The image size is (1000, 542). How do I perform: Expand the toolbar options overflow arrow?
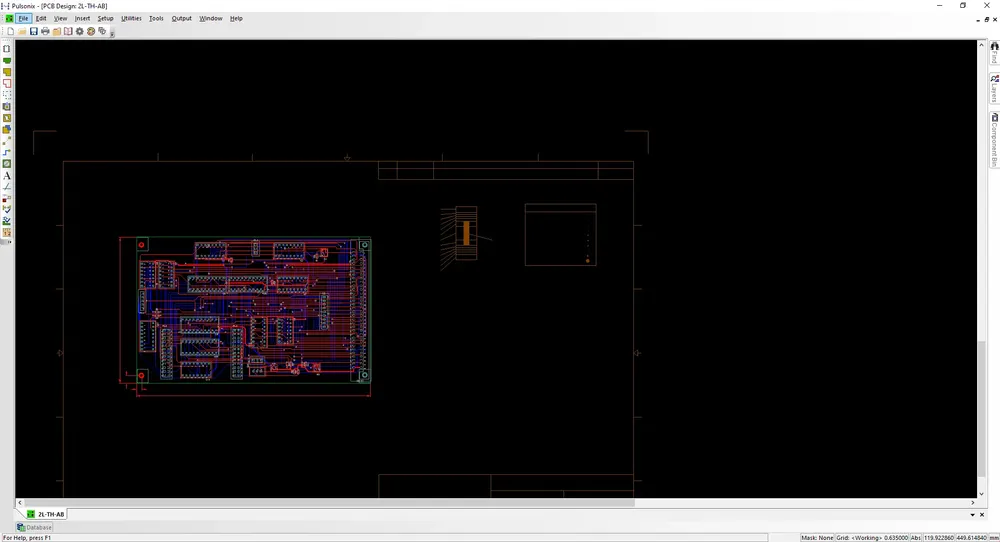112,33
